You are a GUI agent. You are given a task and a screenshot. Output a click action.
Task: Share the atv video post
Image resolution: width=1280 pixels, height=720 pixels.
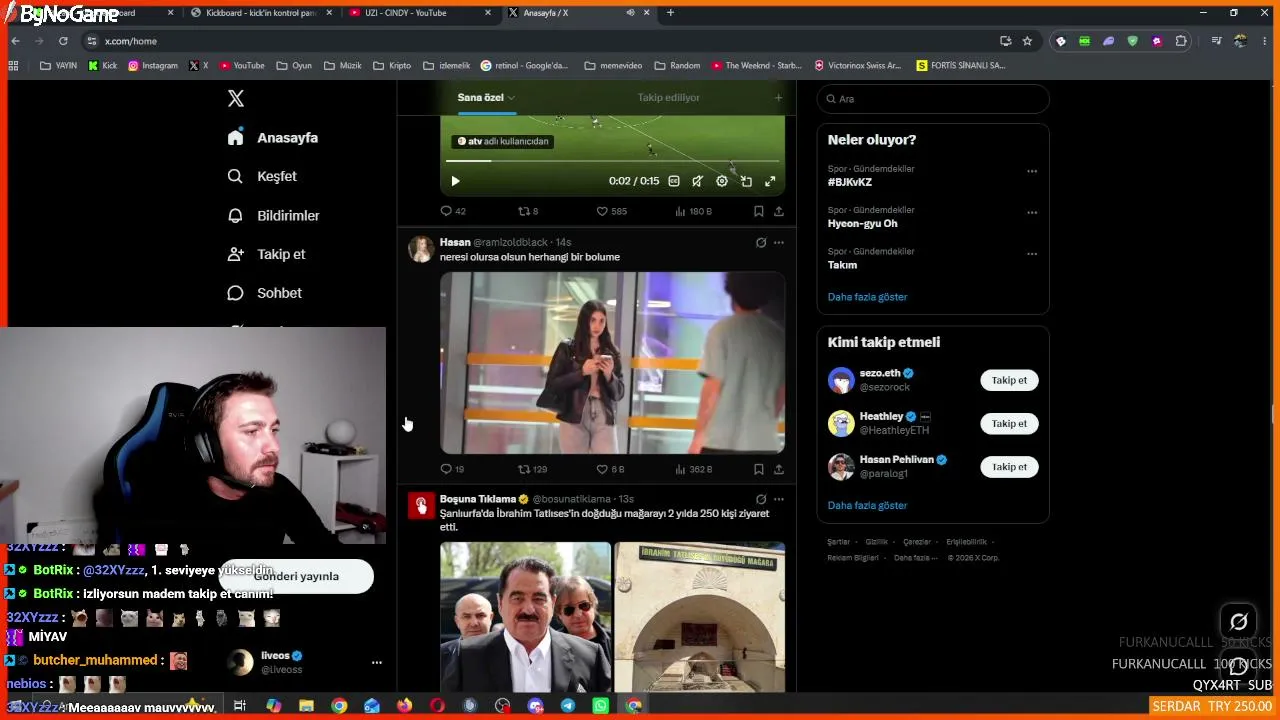click(x=779, y=211)
